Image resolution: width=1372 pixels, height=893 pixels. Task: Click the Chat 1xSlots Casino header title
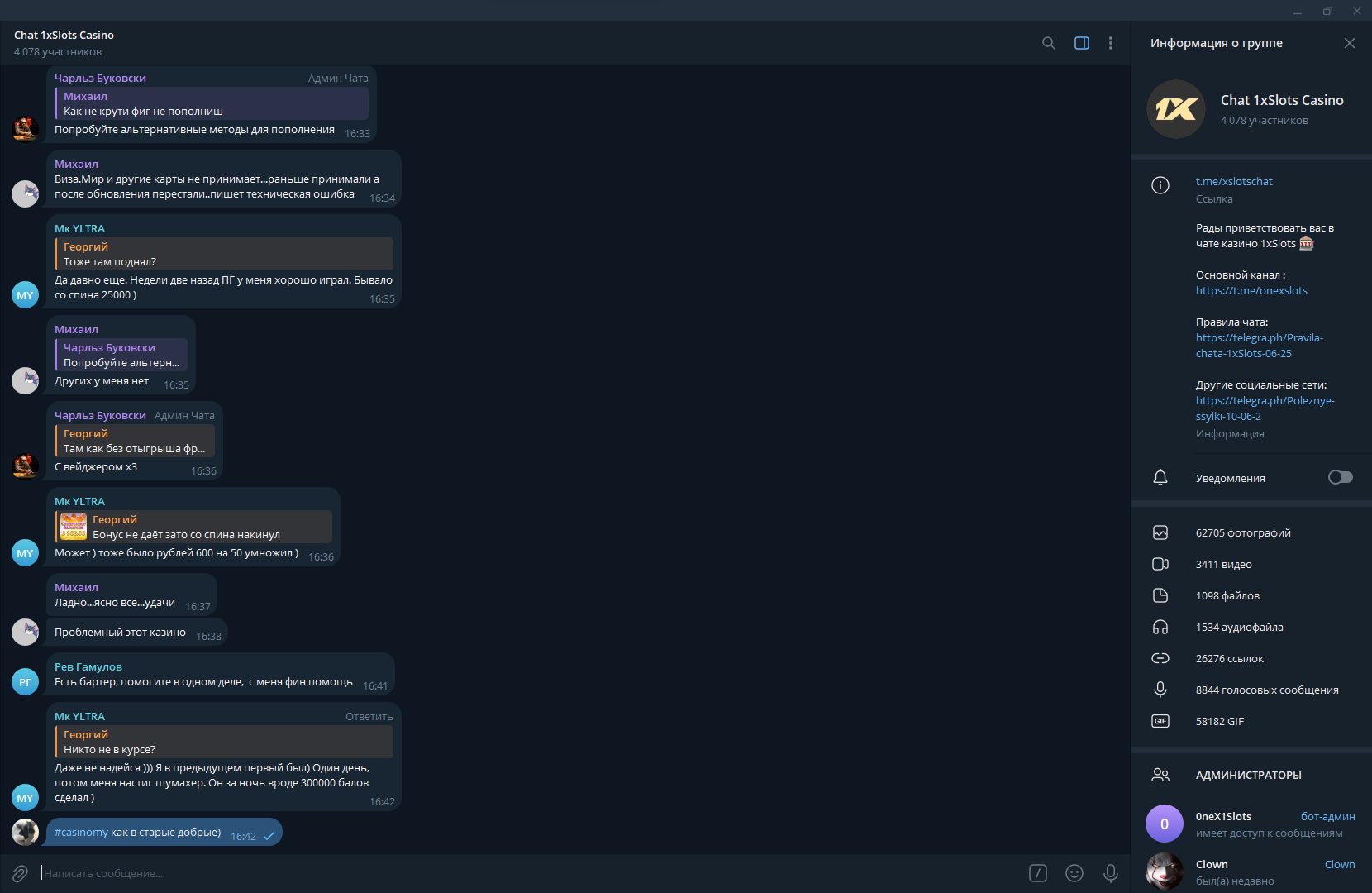[64, 35]
